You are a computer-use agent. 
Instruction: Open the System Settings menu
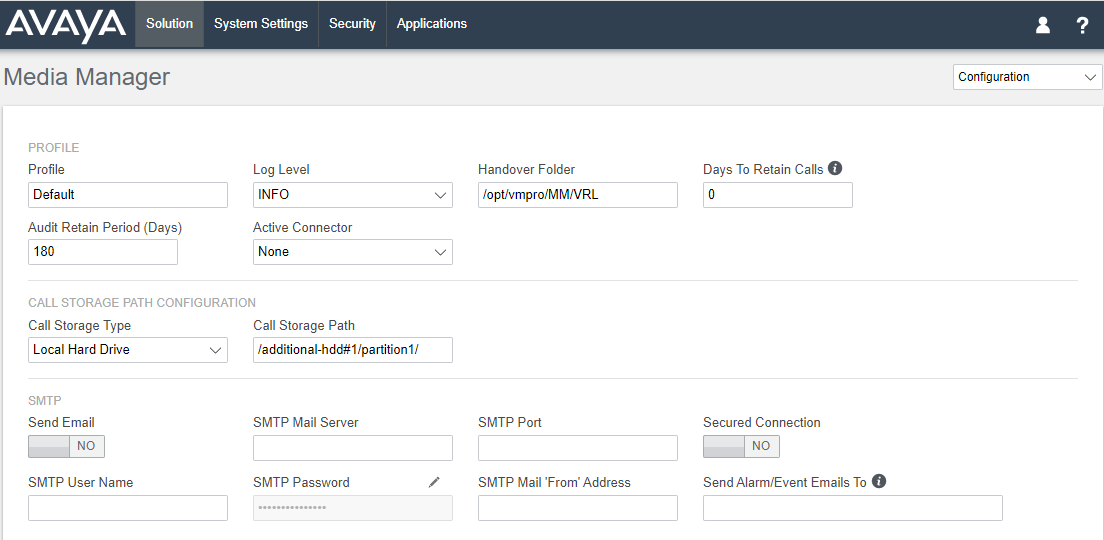tap(261, 24)
